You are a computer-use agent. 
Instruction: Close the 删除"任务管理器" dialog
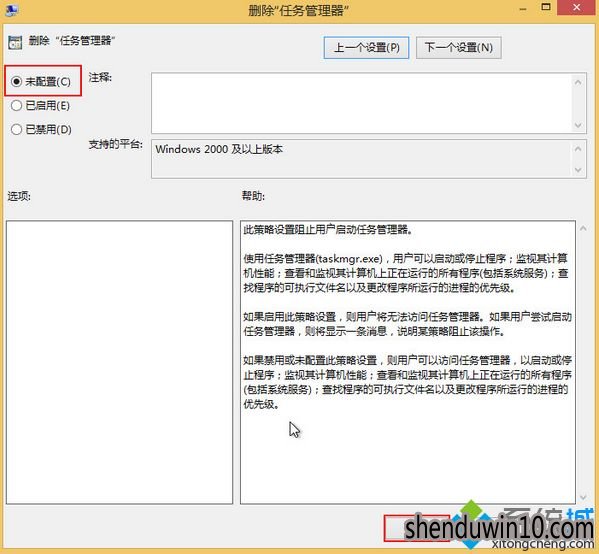coord(576,8)
